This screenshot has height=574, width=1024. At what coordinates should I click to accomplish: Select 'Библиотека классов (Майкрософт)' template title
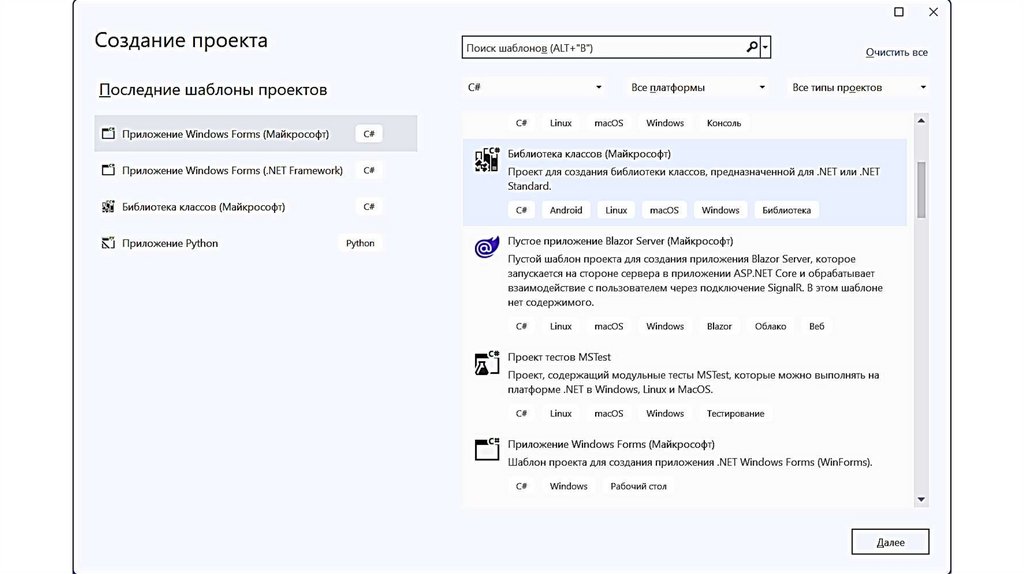point(589,154)
